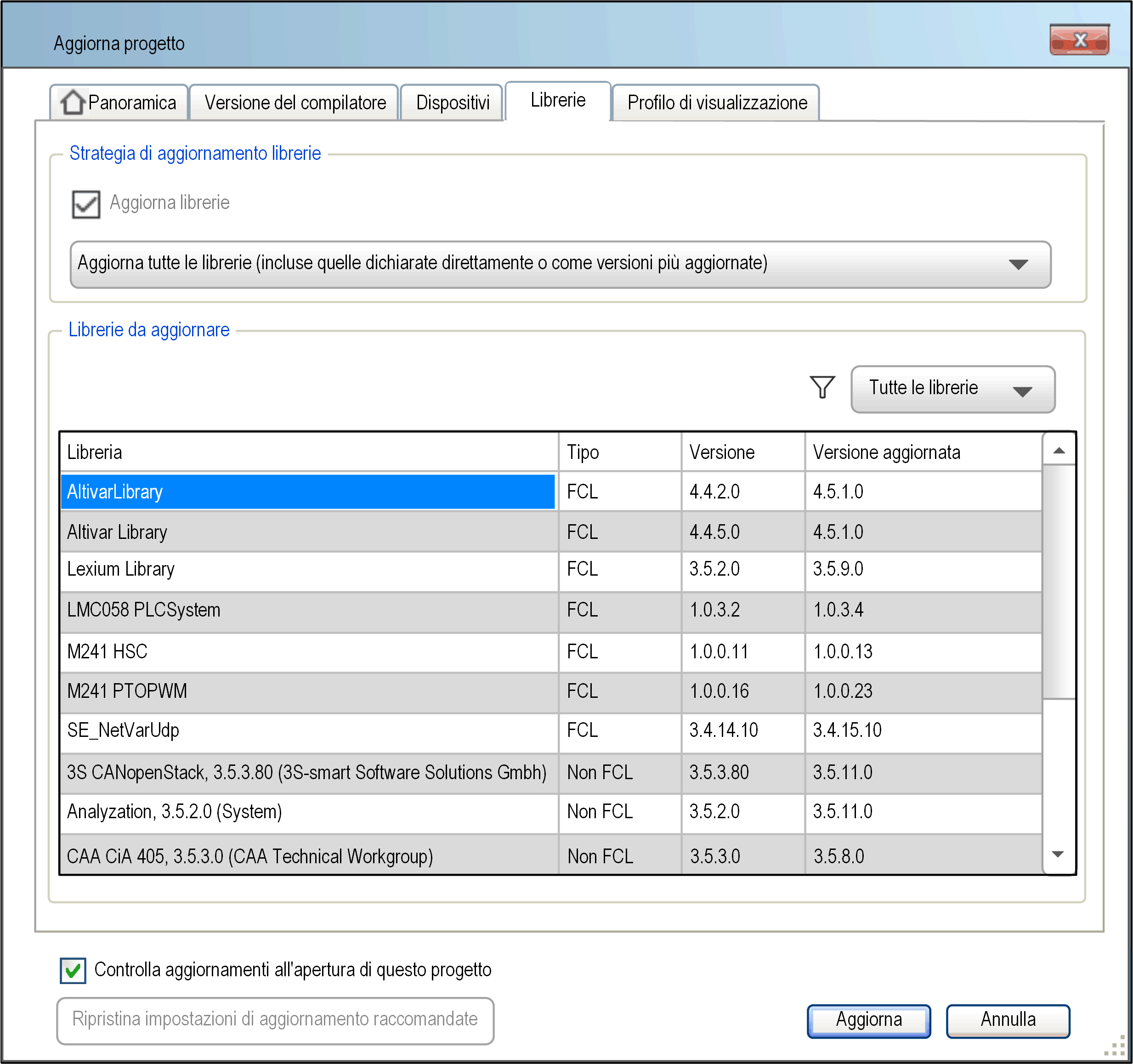Switch to Versione del compilatore tab
This screenshot has width=1133, height=1064.
coord(295,103)
